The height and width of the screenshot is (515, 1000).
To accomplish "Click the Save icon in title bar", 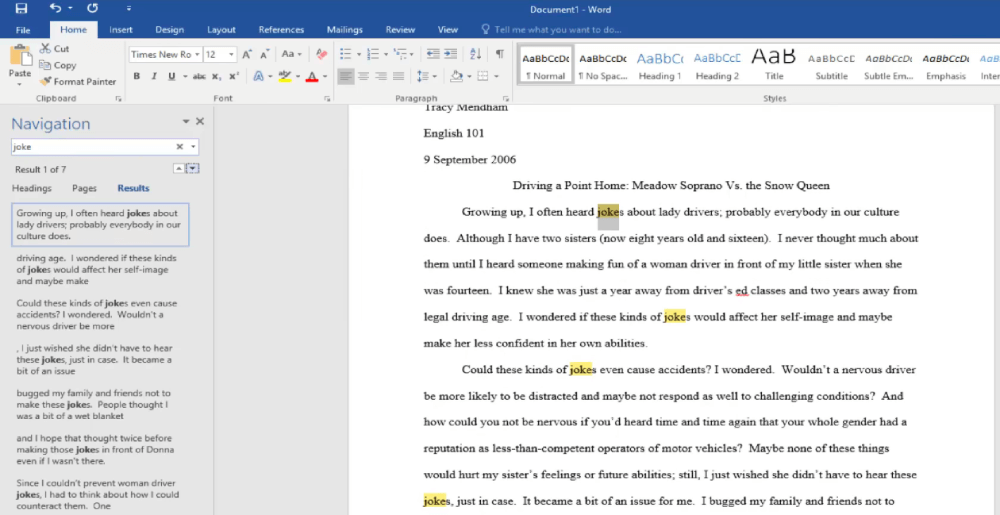I will click(x=21, y=9).
